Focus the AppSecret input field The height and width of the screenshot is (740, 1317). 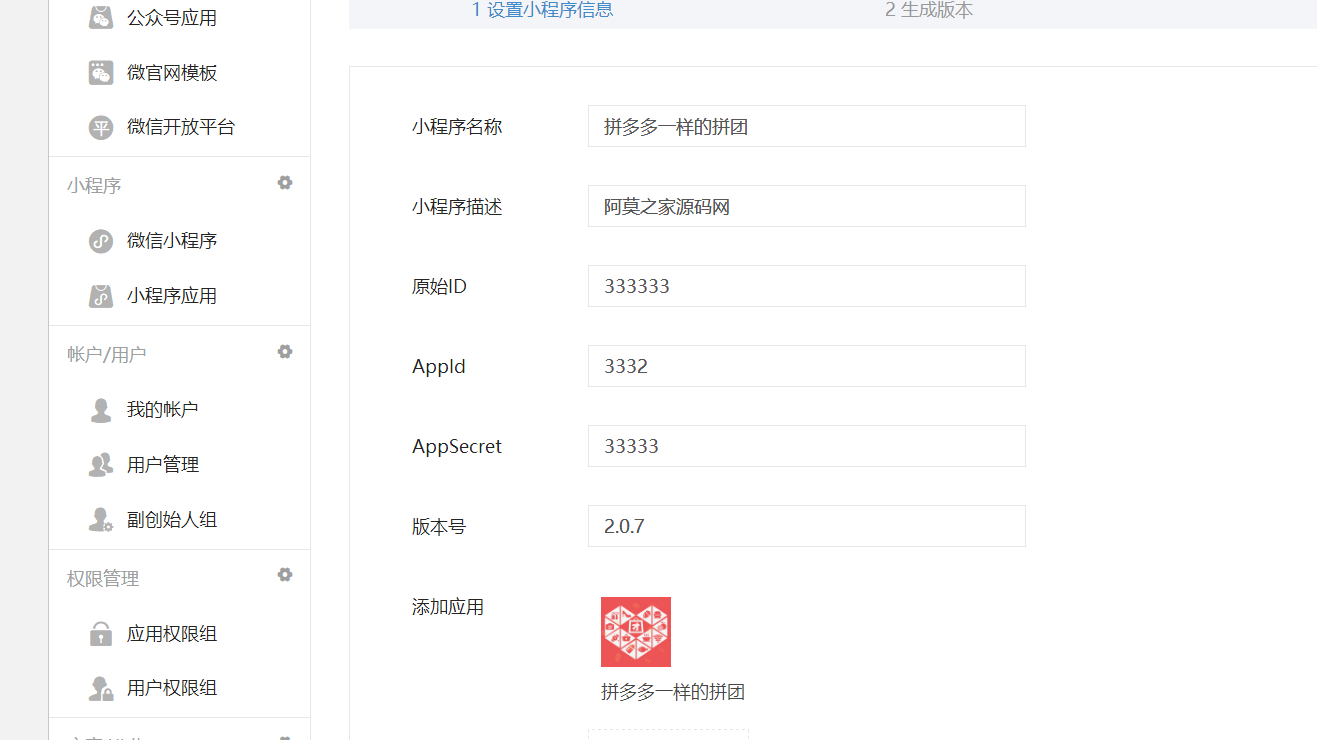[807, 446]
